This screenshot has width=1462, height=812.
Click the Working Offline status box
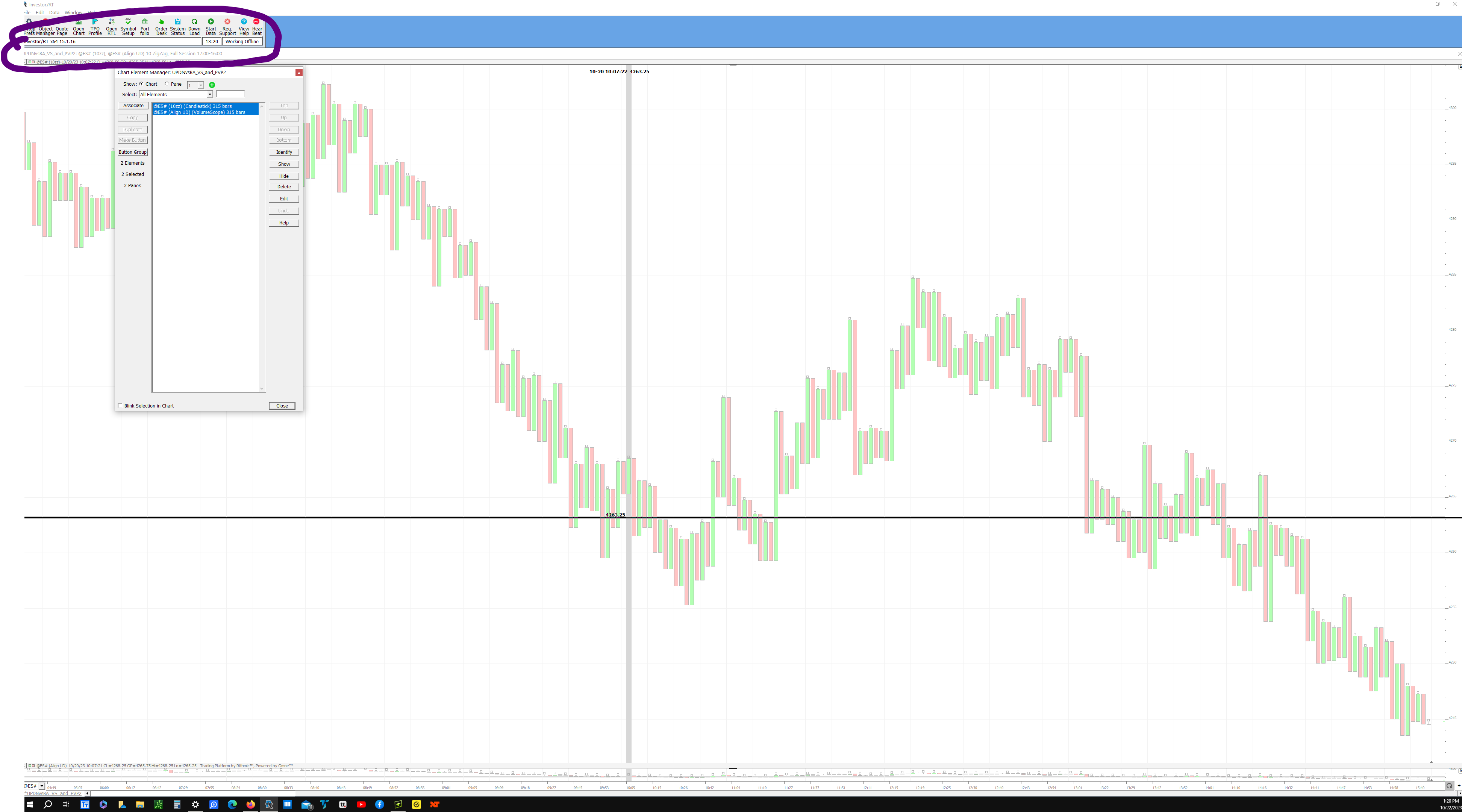tap(242, 41)
